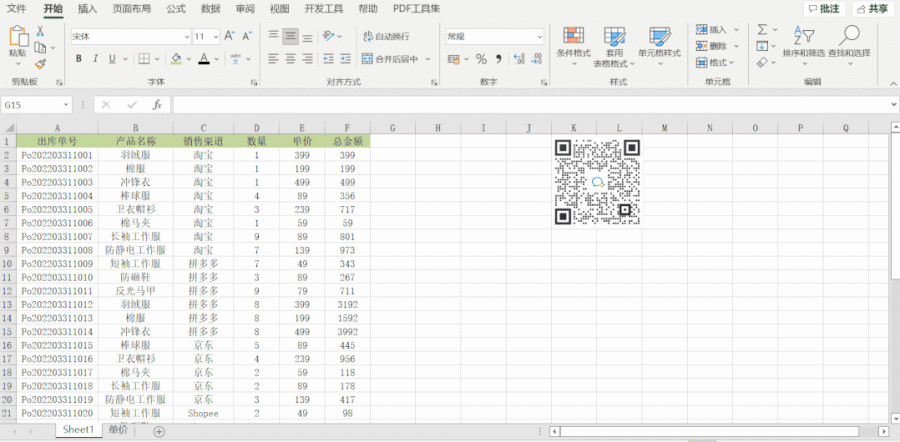Click 合并后居中 merge and center
The height and width of the screenshot is (442, 900).
(390, 59)
